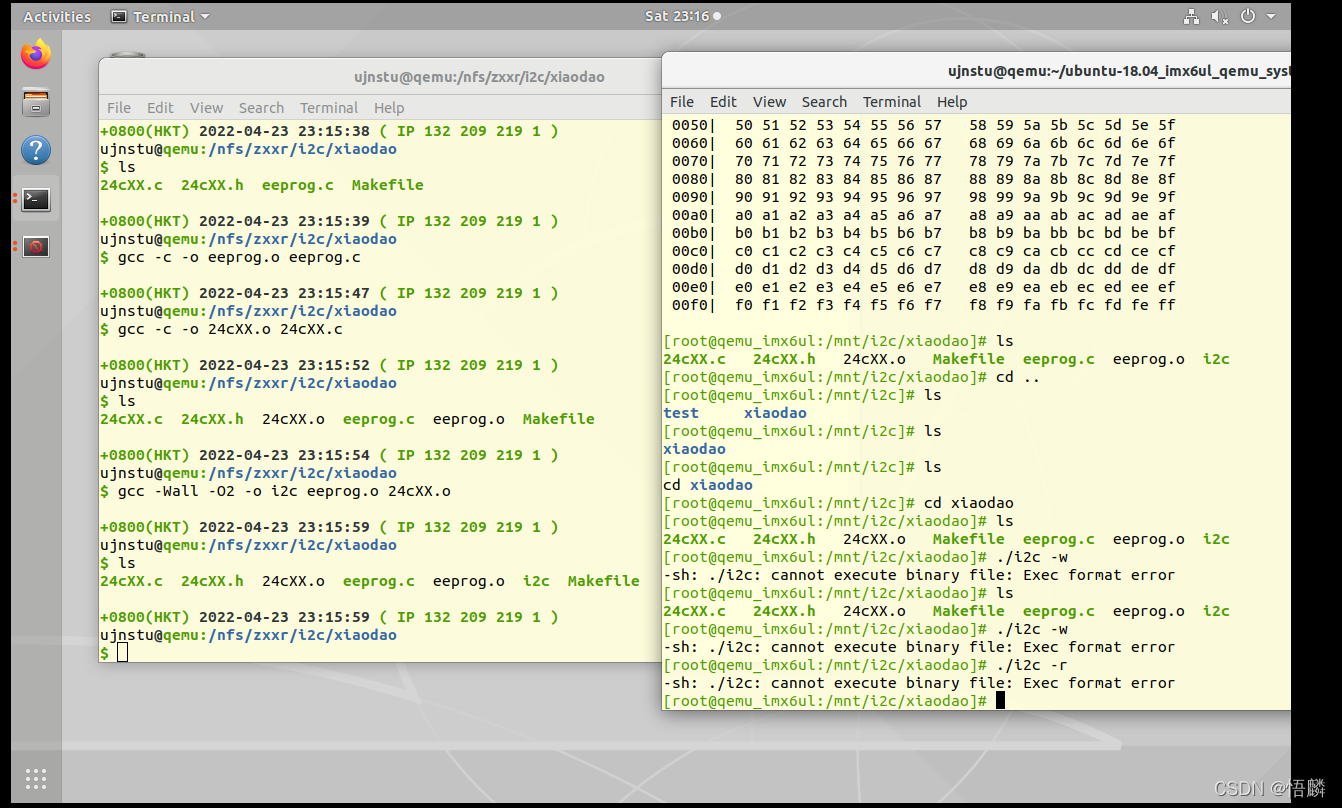Open File menu in right qemu terminal

pyautogui.click(x=682, y=102)
